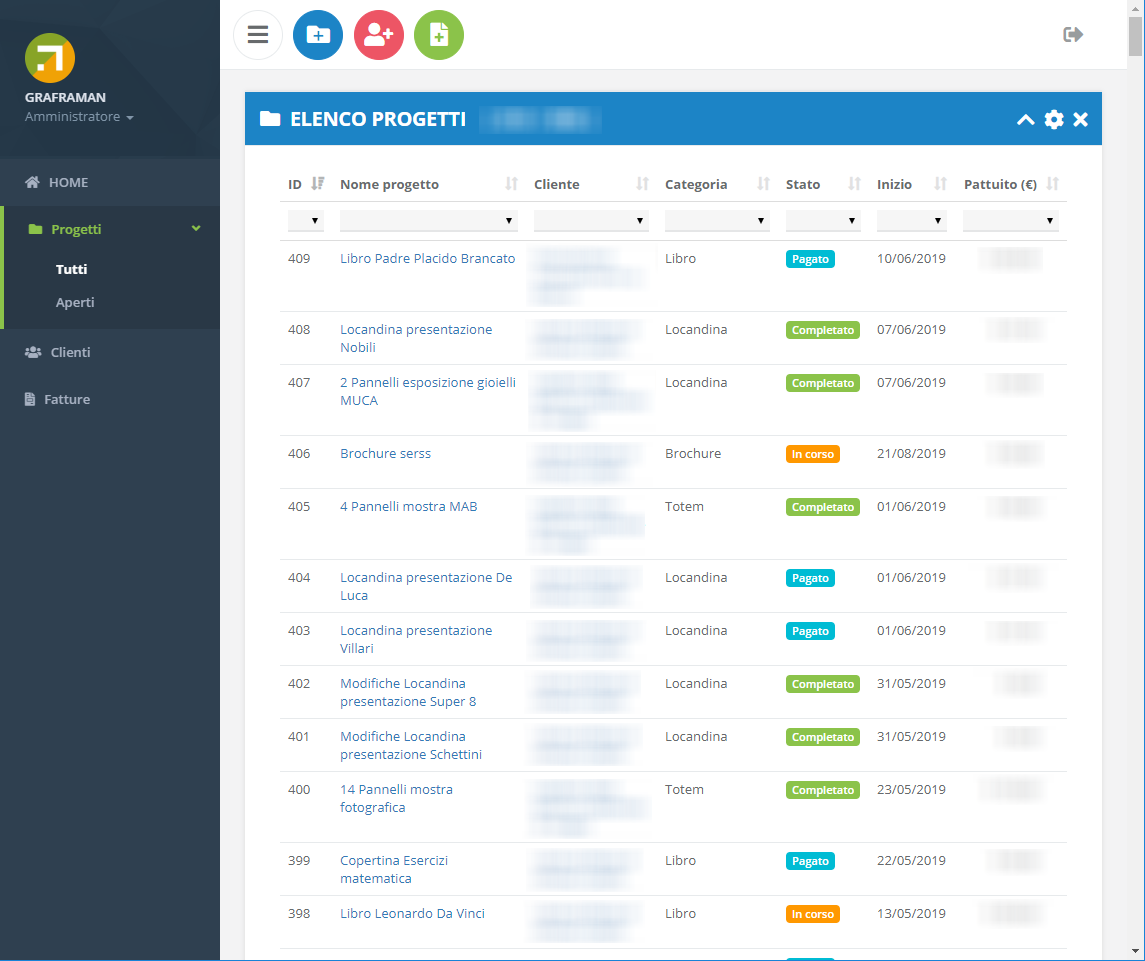
Task: Open the Categoria filter dropdown
Action: (717, 221)
